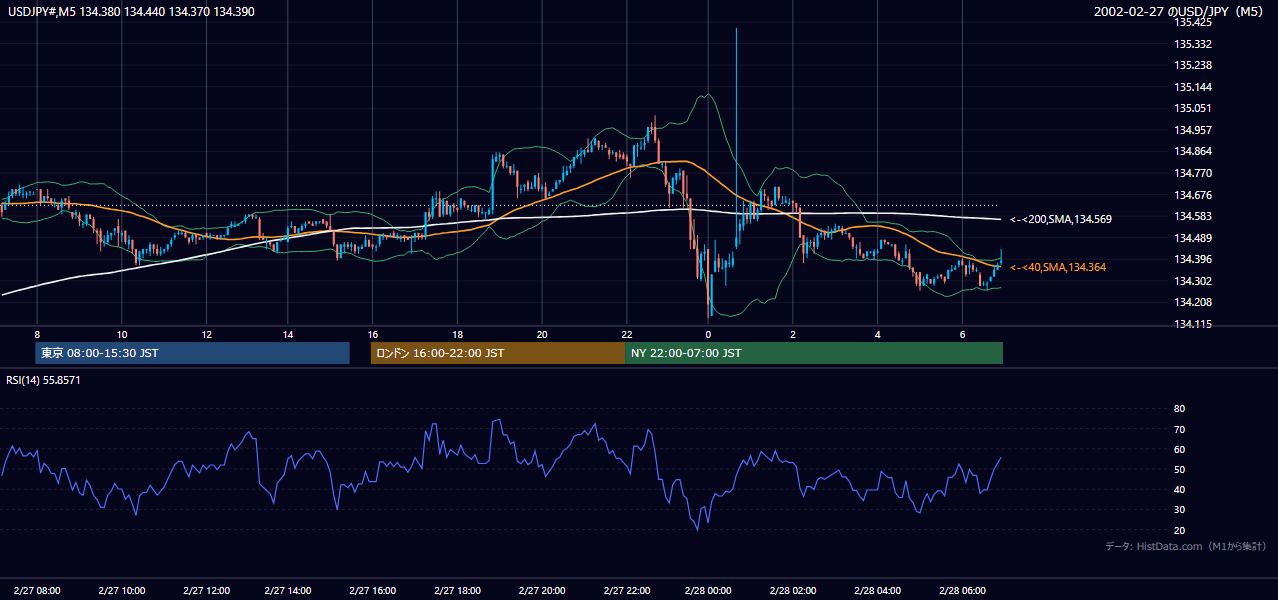Click the 2/27 08:00 bottom time label
Screen dimensions: 1278x600
tap(37, 590)
